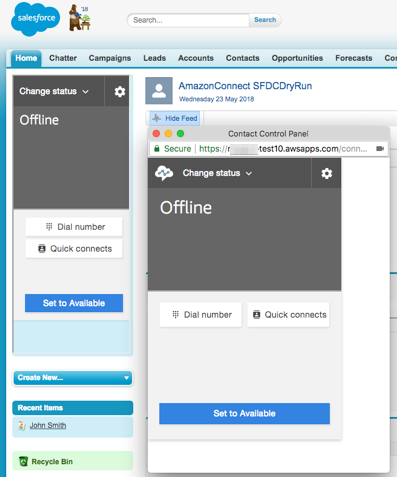Click the Salesforce cloud logo
This screenshot has height=477, width=397.
click(36, 19)
